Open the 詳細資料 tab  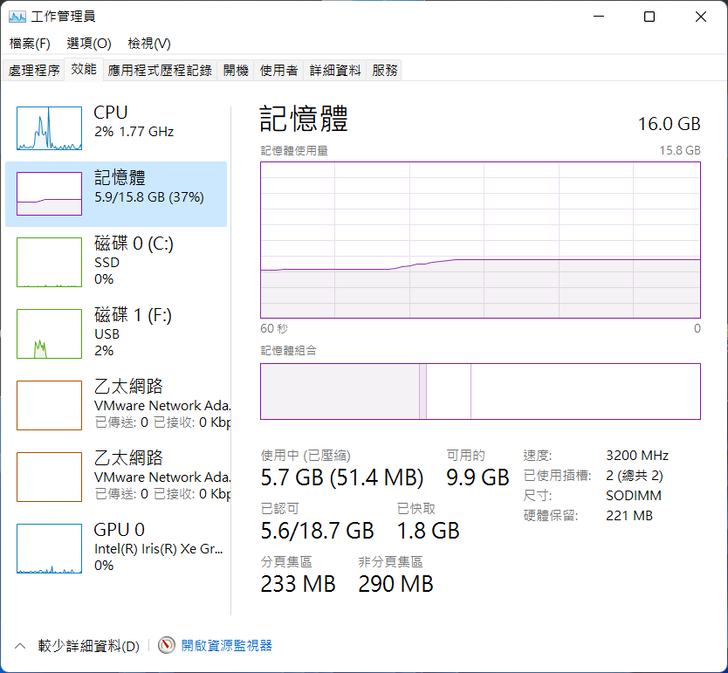pyautogui.click(x=335, y=70)
